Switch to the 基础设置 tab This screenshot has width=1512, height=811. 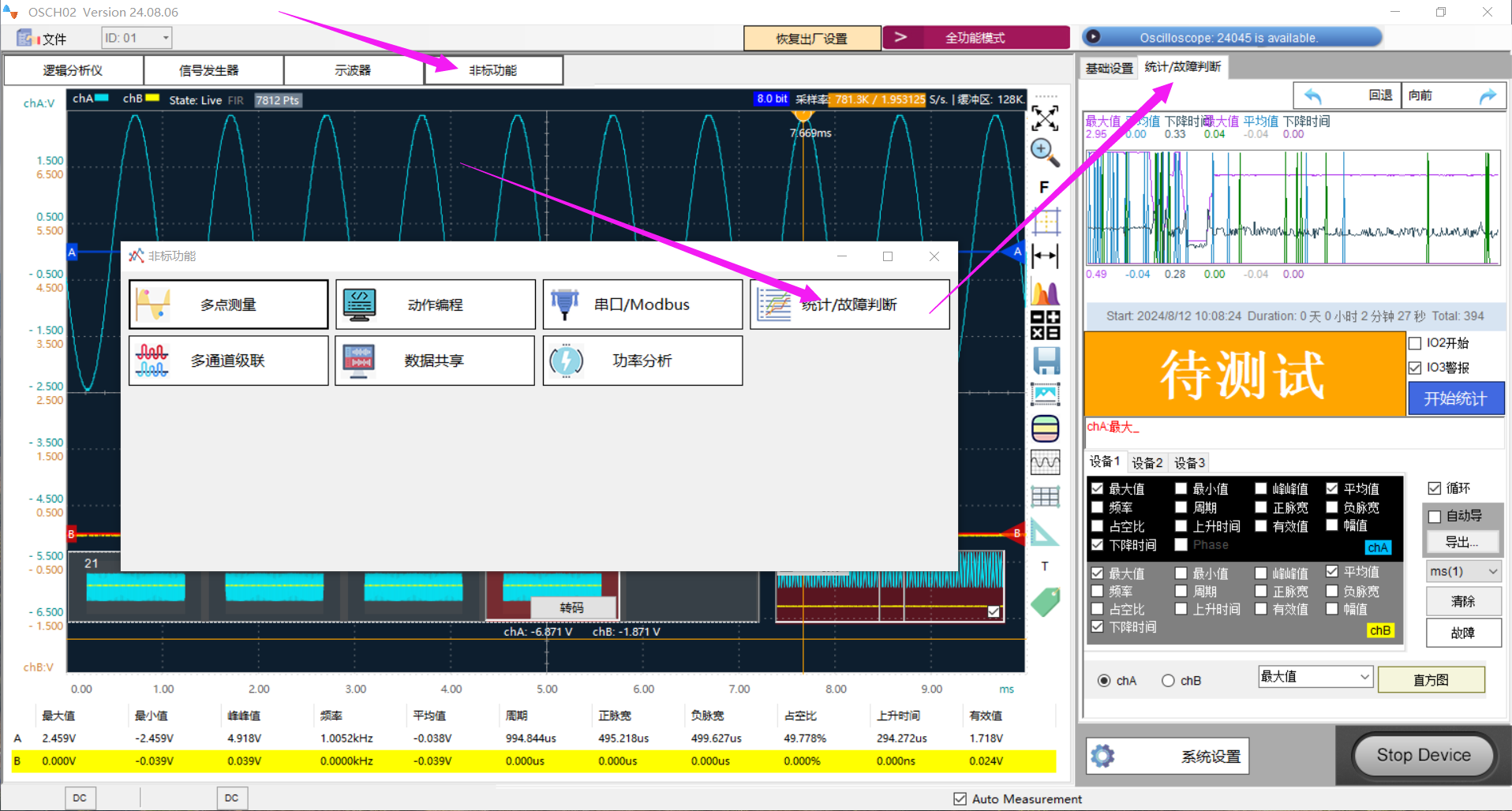(x=1109, y=69)
